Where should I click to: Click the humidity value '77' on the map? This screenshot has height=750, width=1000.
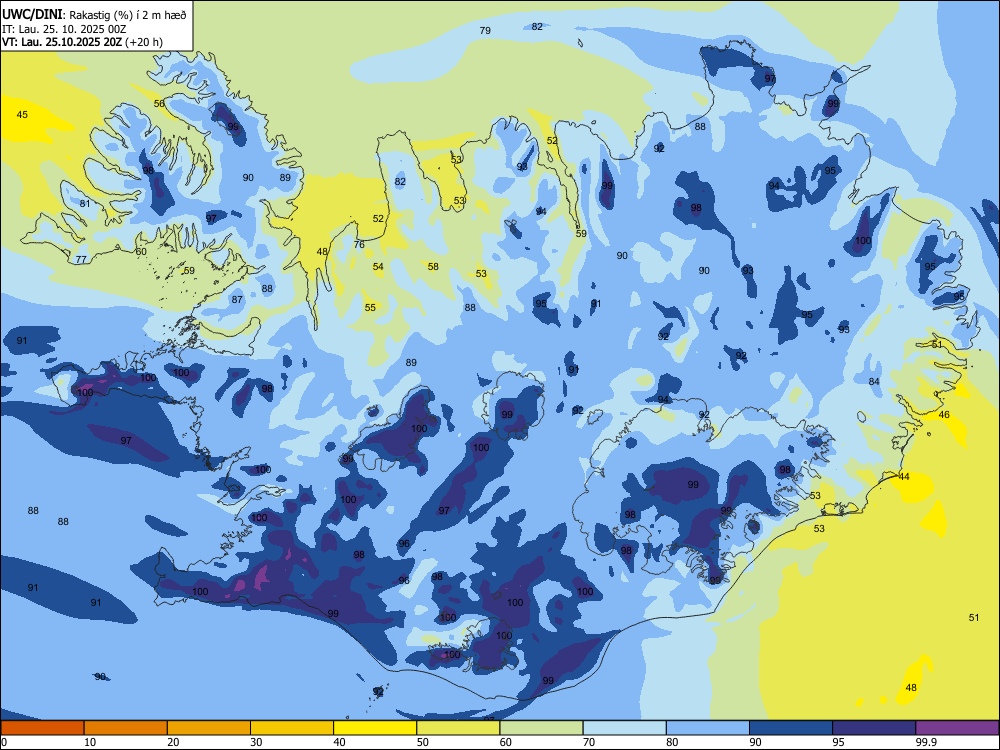[81, 260]
